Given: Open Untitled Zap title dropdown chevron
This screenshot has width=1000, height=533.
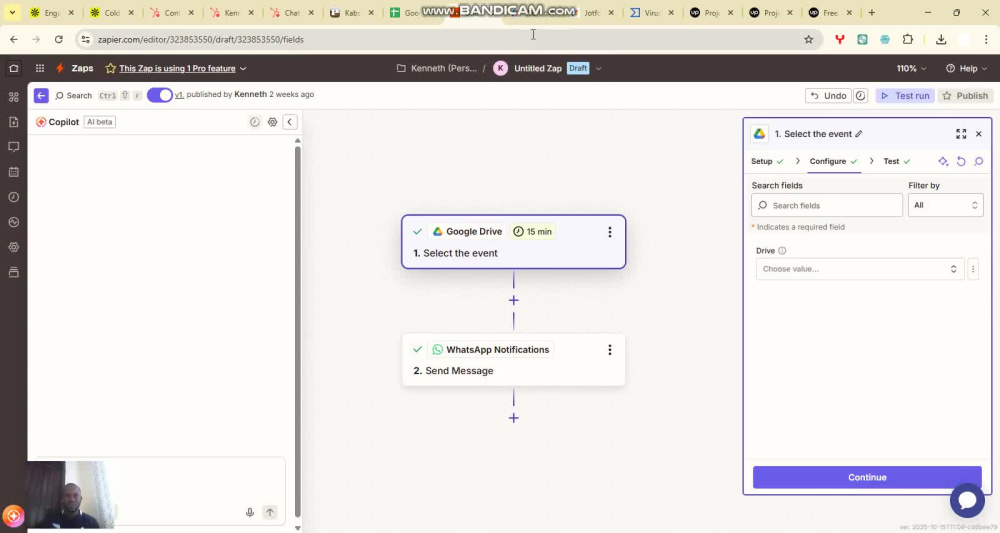Looking at the screenshot, I should (598, 68).
